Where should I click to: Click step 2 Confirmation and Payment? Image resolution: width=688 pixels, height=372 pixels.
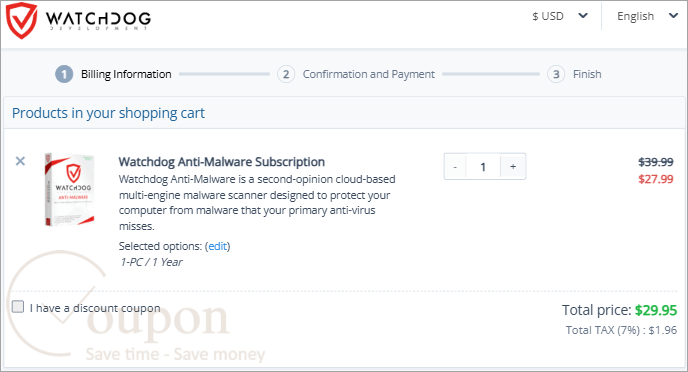pyautogui.click(x=356, y=74)
